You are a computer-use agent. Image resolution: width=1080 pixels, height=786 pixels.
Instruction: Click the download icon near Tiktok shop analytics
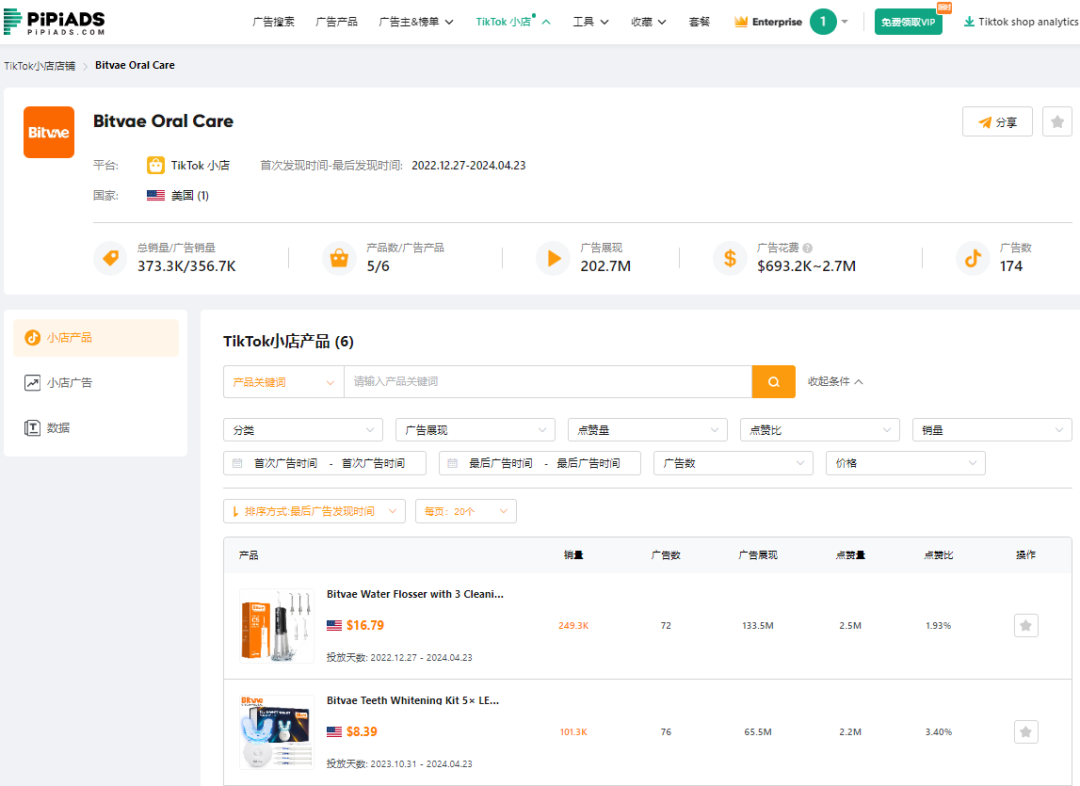pyautogui.click(x=969, y=22)
